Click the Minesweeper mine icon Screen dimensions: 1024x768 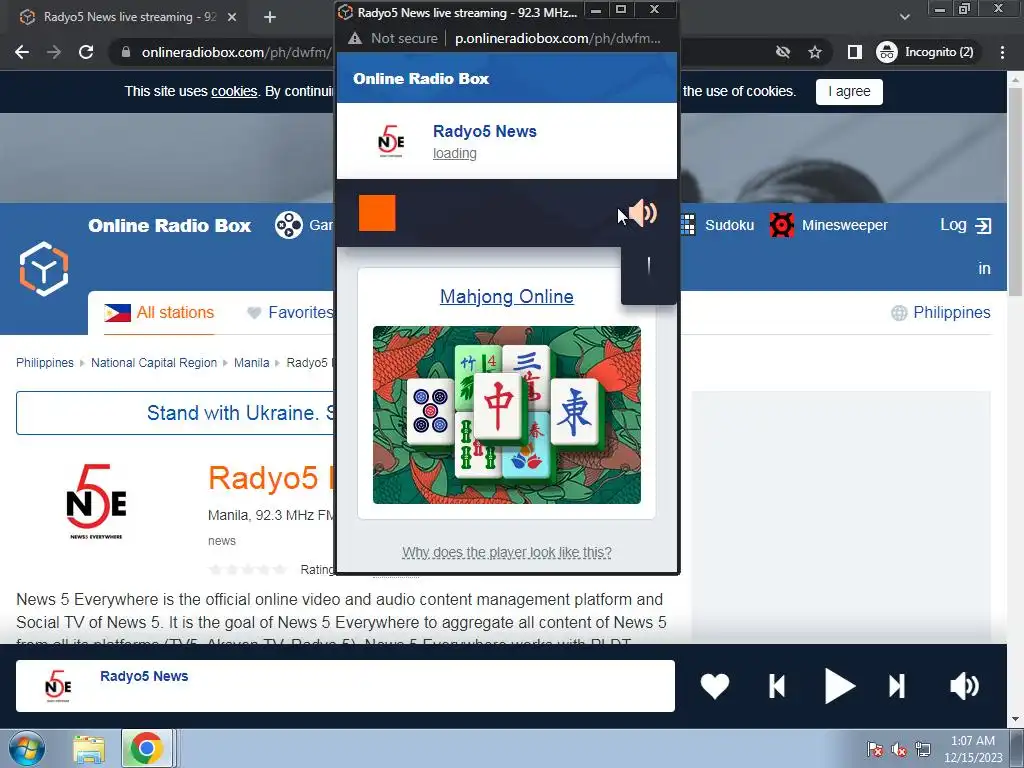[782, 225]
